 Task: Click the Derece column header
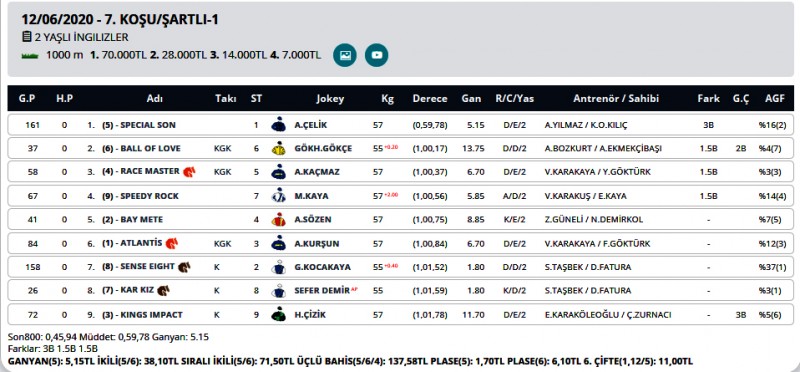click(430, 98)
